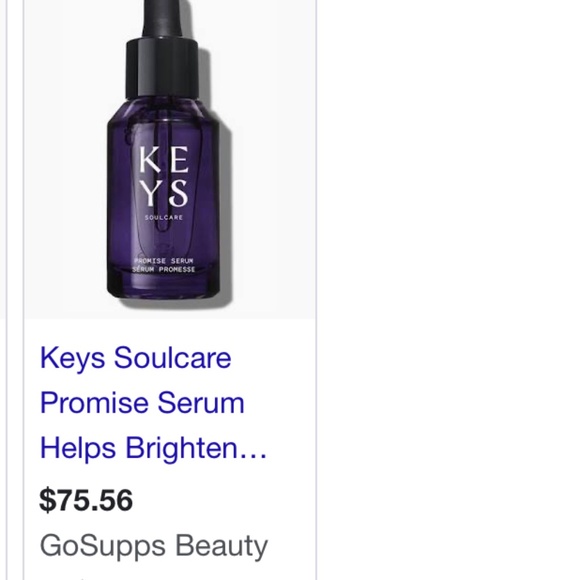This screenshot has height=580, width=580.
Task: Click the 'Helps Brighten…' truncated title line
Action: (x=153, y=448)
